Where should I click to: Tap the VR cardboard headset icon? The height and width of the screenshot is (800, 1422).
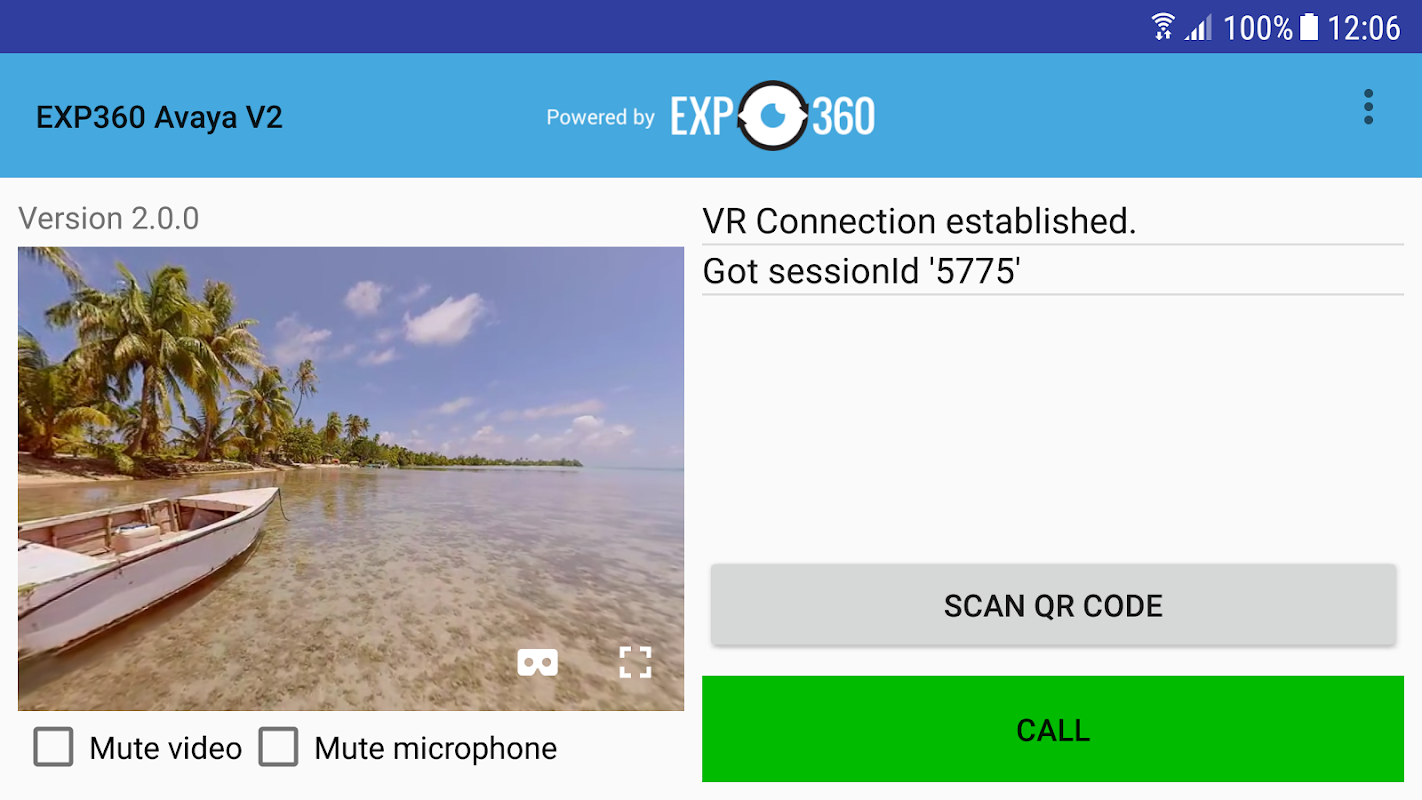pos(537,662)
